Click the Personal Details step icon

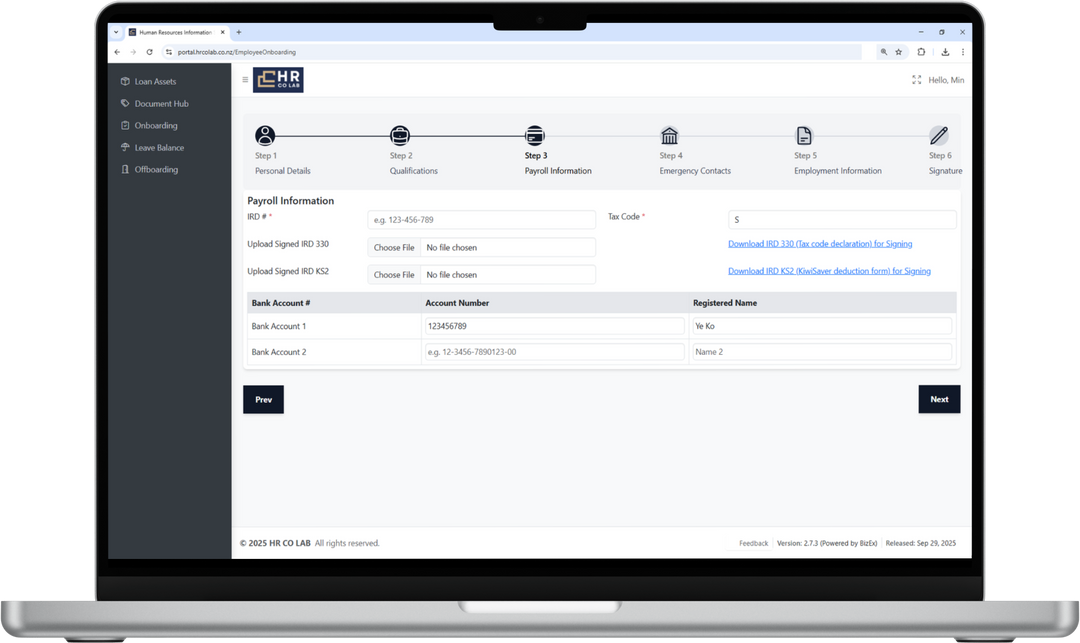click(265, 136)
